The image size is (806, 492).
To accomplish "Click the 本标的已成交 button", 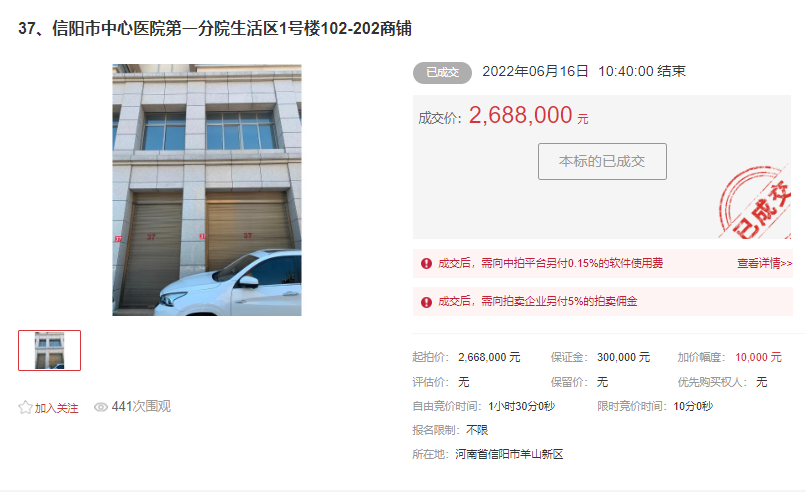I will coord(602,161).
